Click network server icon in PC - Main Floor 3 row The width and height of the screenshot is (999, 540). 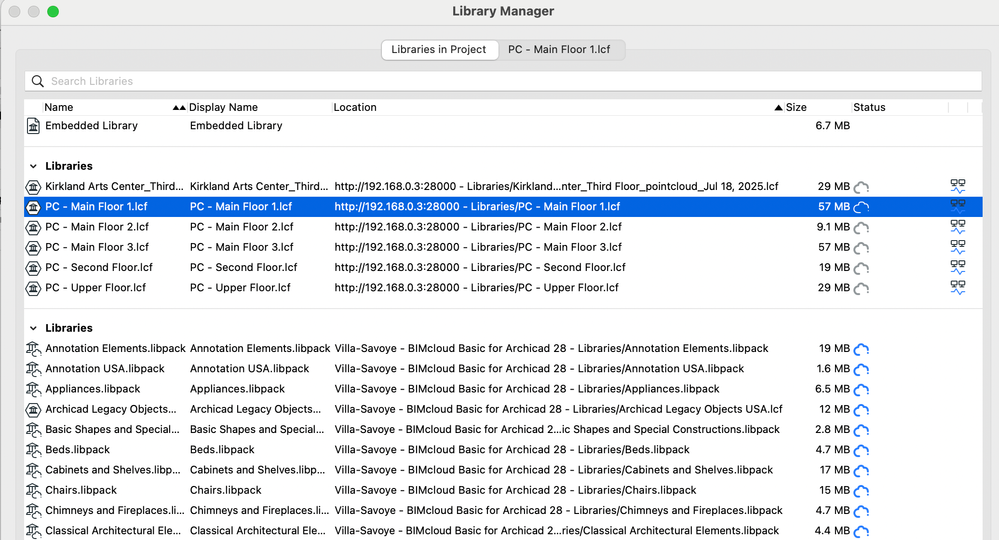click(x=958, y=246)
